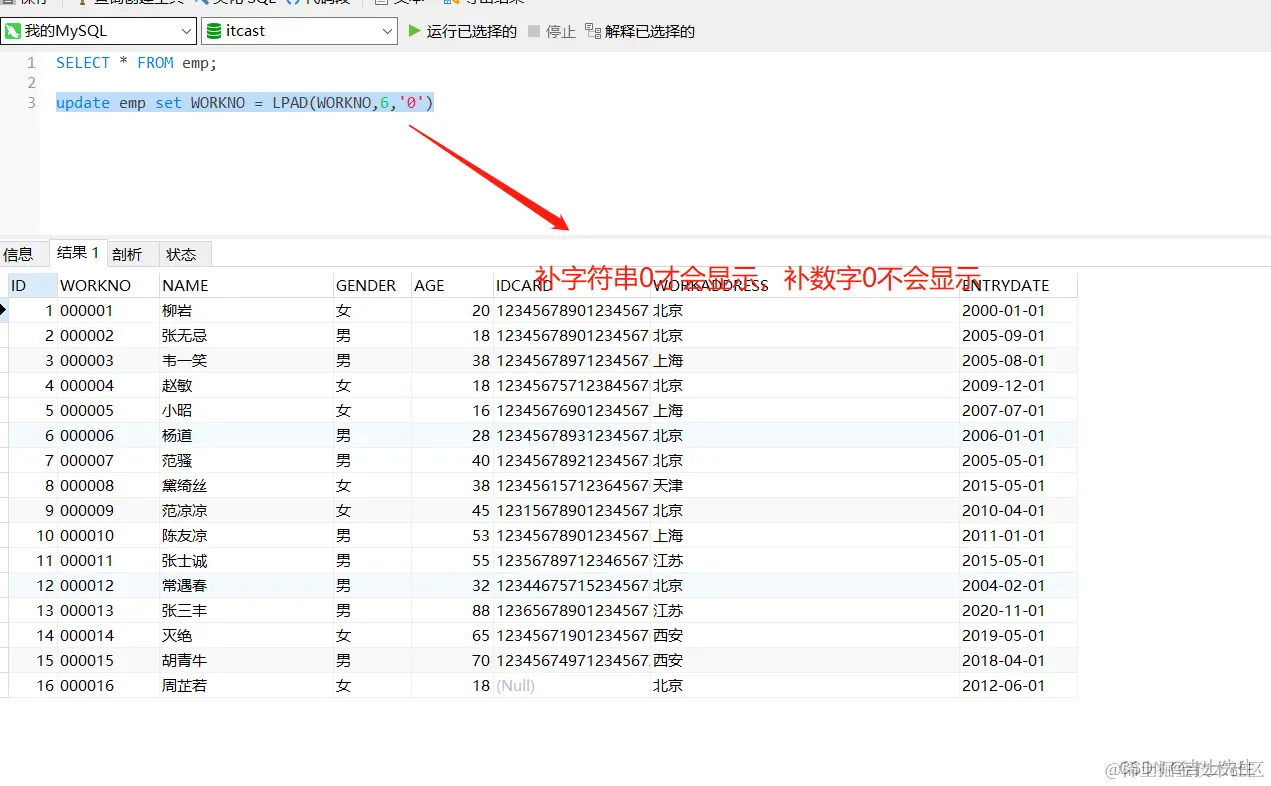Select the ID column header
Image resolution: width=1271 pixels, height=786 pixels.
pyautogui.click(x=33, y=285)
